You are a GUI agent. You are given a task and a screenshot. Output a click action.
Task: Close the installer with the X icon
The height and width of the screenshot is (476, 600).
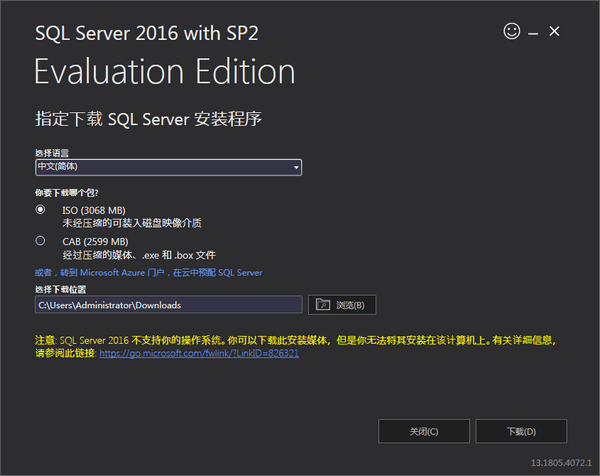pyautogui.click(x=554, y=31)
